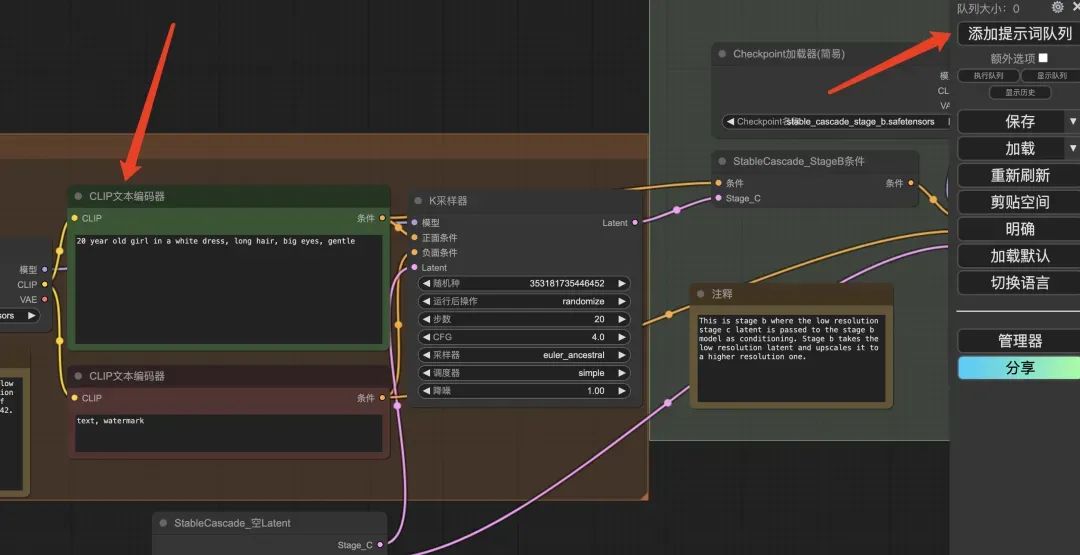
Task: Open the 运行后操作 randomize selector
Action: [x=524, y=301]
